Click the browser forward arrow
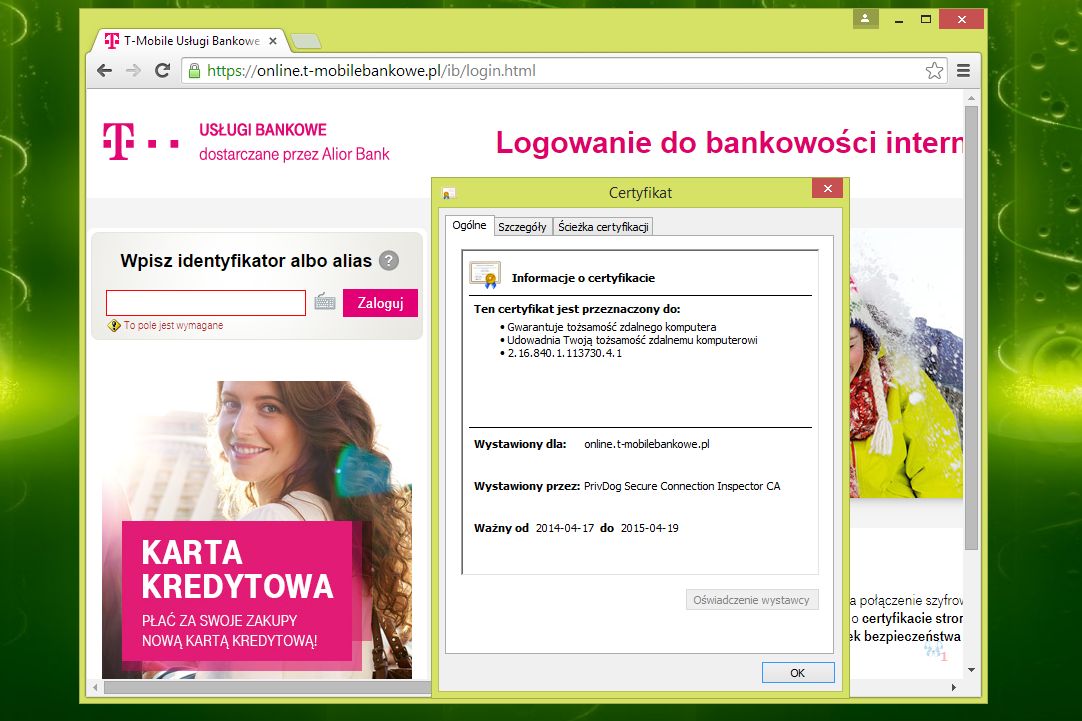This screenshot has height=721, width=1082. pyautogui.click(x=133, y=70)
